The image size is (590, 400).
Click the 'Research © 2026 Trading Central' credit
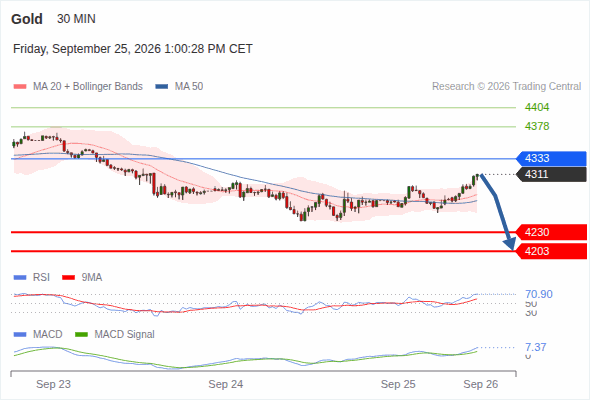(x=506, y=87)
